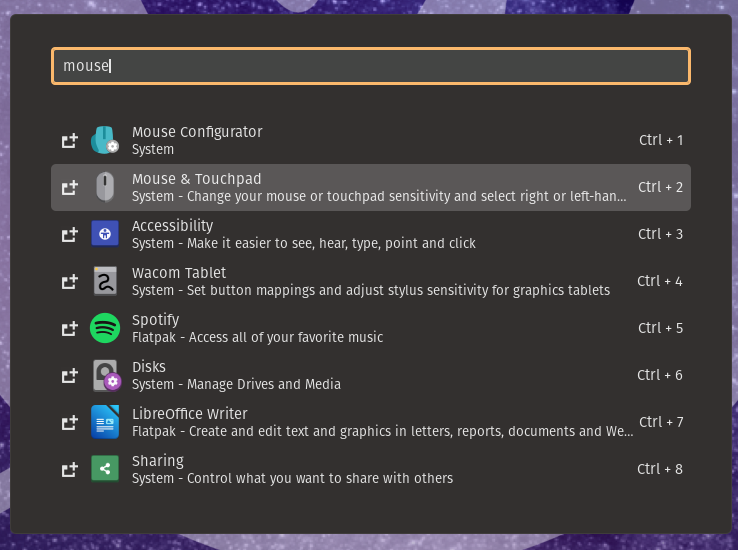Launch Spotify via its Flatpak description
738x550 pixels.
point(257,337)
